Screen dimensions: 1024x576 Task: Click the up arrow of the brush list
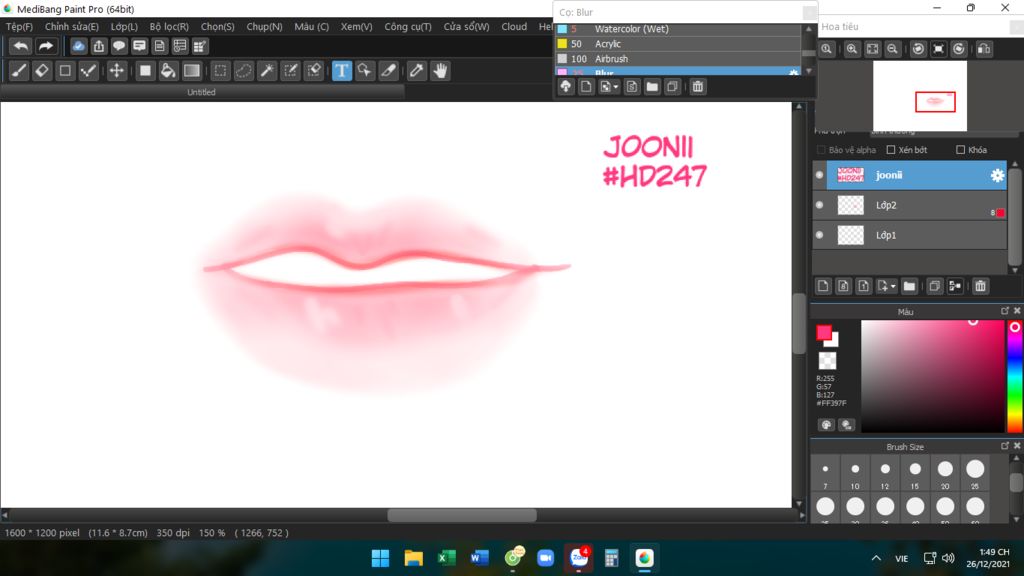pyautogui.click(x=809, y=29)
